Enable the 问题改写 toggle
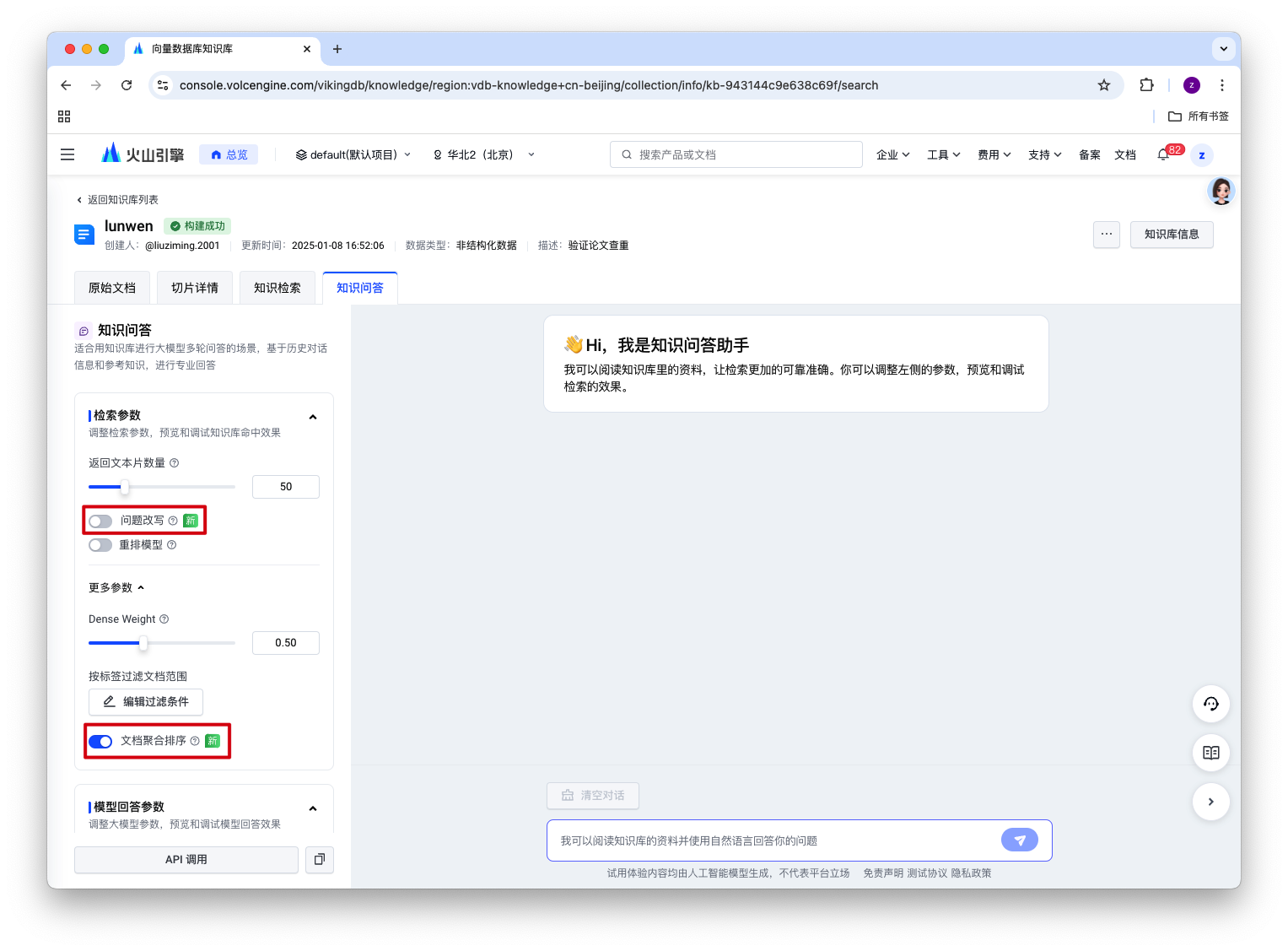 click(100, 521)
